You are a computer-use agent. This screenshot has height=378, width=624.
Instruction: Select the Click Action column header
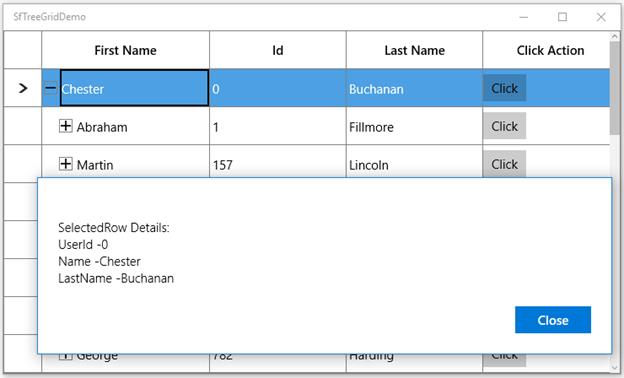(x=546, y=50)
